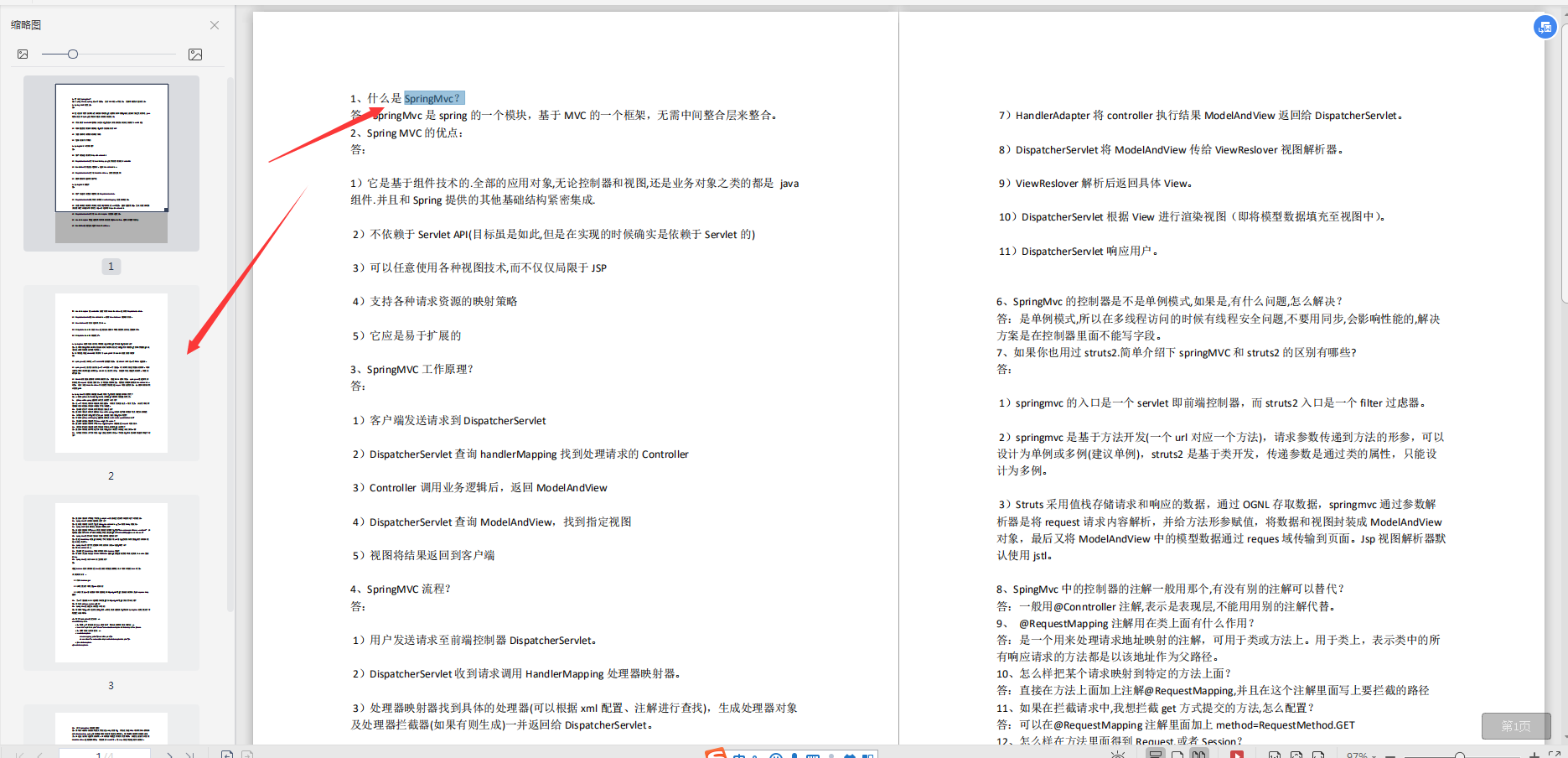Click the question 9、@RequestMapping 注解用在类上面
1568x758 pixels.
pos(1126,623)
